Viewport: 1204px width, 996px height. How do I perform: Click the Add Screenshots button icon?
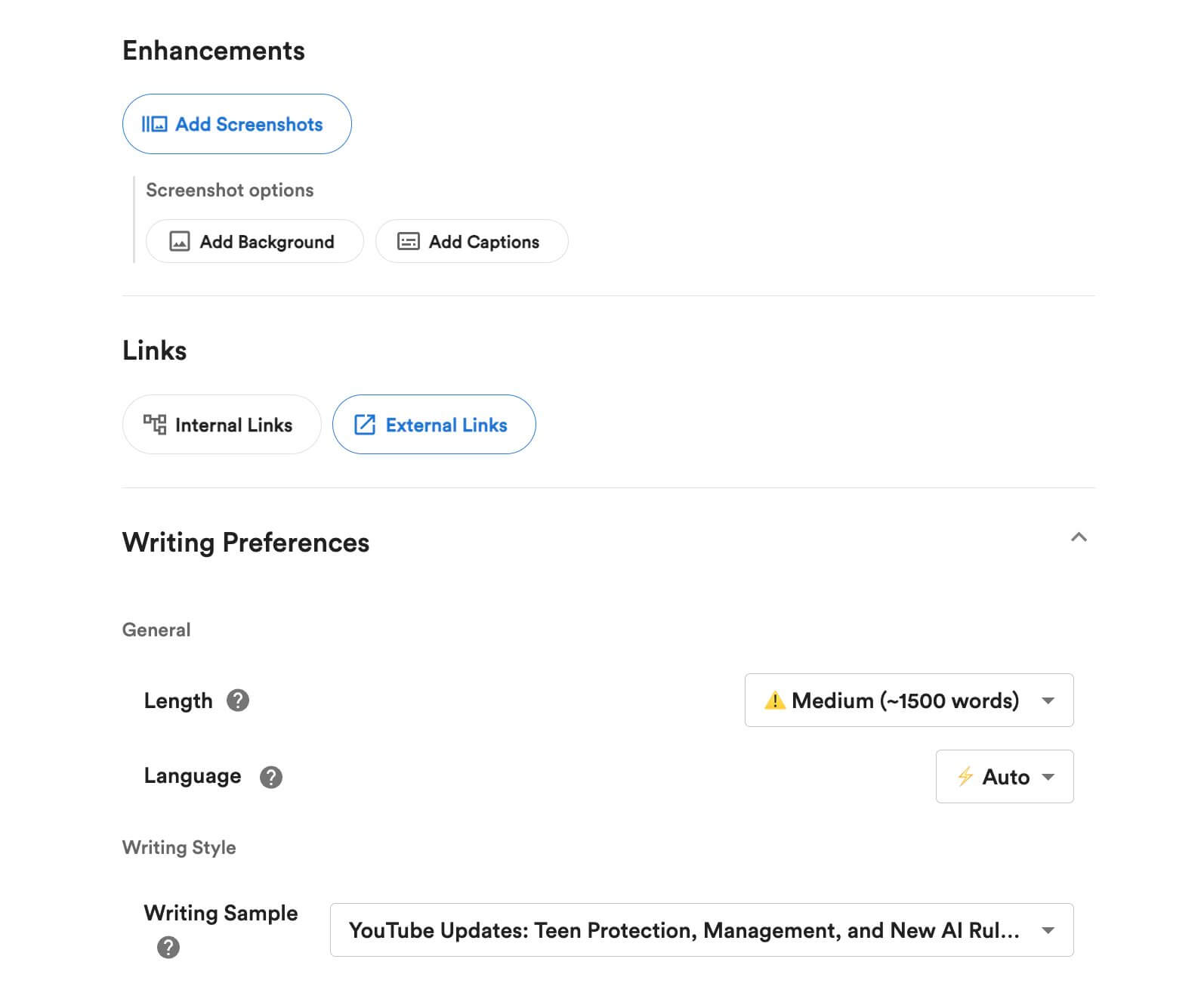[x=156, y=124]
